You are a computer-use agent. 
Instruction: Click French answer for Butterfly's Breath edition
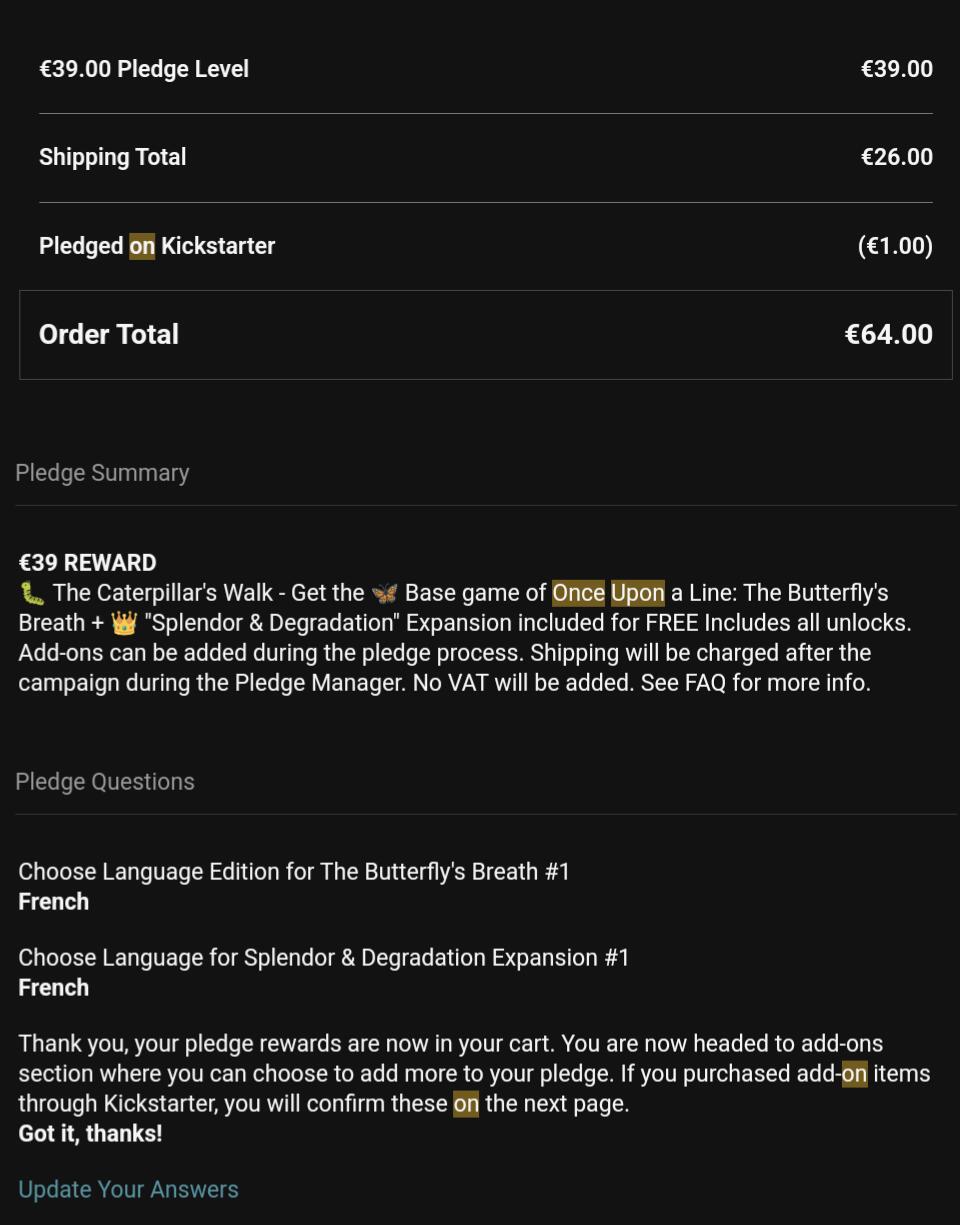point(54,902)
